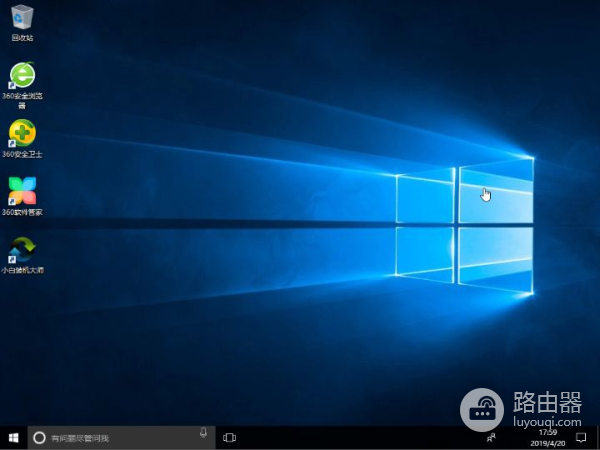The image size is (600, 450).
Task: Open the taskbar clock and date
Action: point(549,438)
